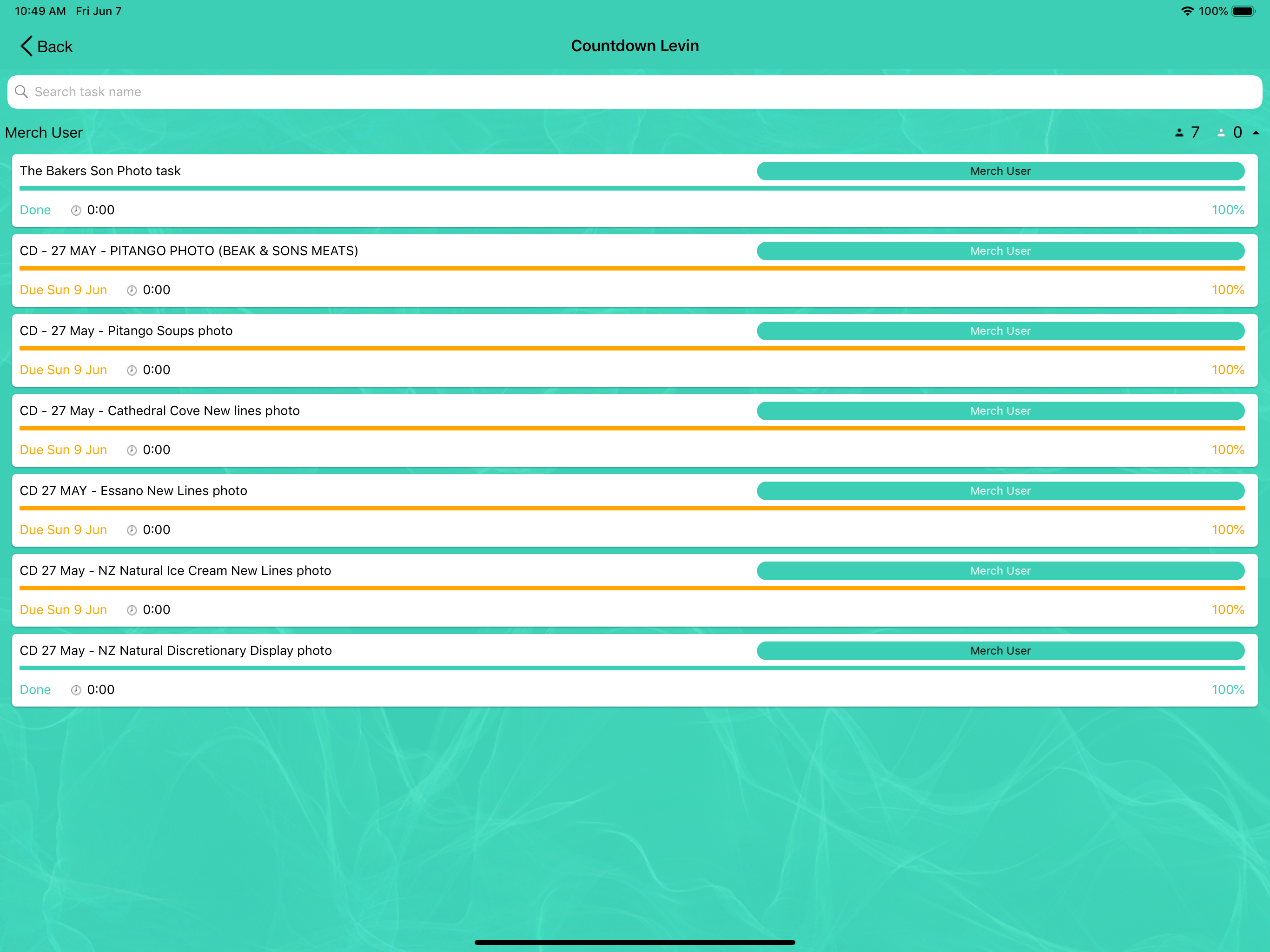Click Merch User badge on Cathedral Cove task
This screenshot has height=952, width=1270.
point(1000,410)
